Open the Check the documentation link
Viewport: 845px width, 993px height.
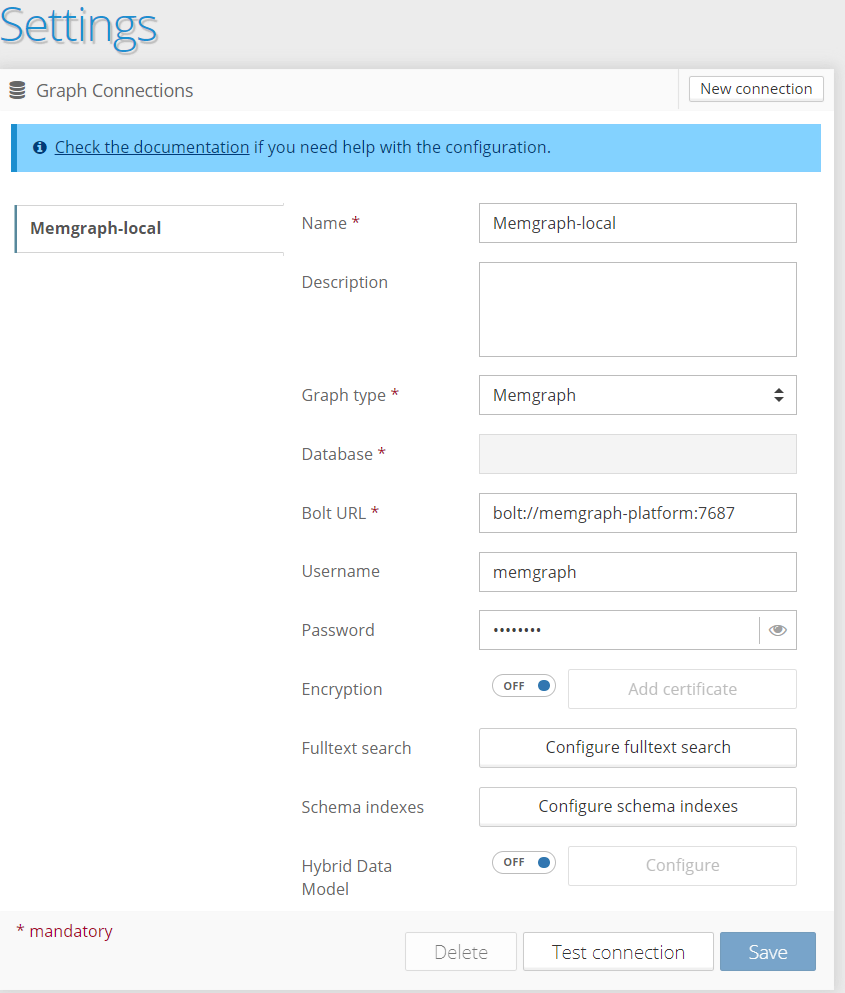pyautogui.click(x=152, y=147)
